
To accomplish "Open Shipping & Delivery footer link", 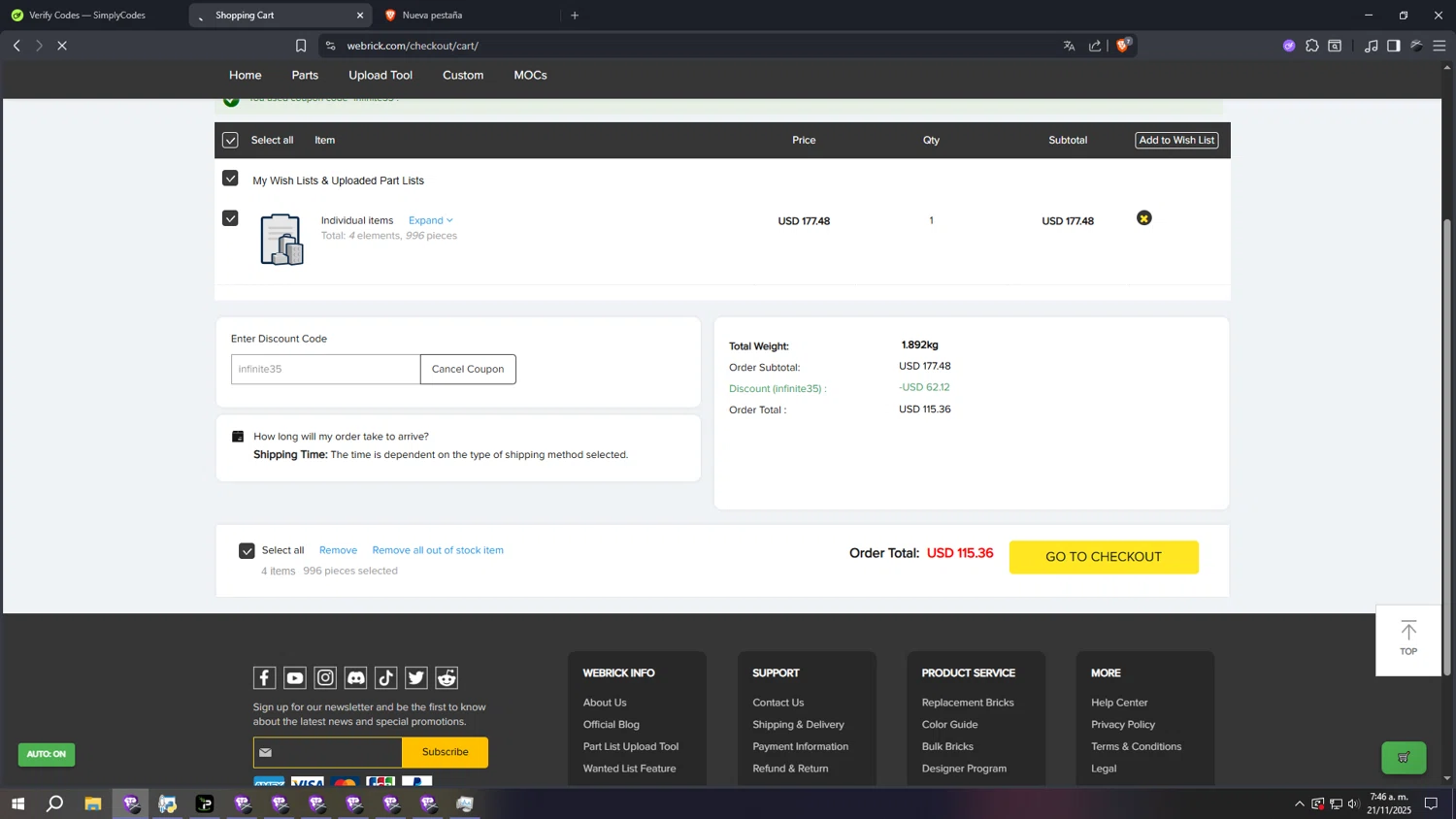I will pos(798,725).
